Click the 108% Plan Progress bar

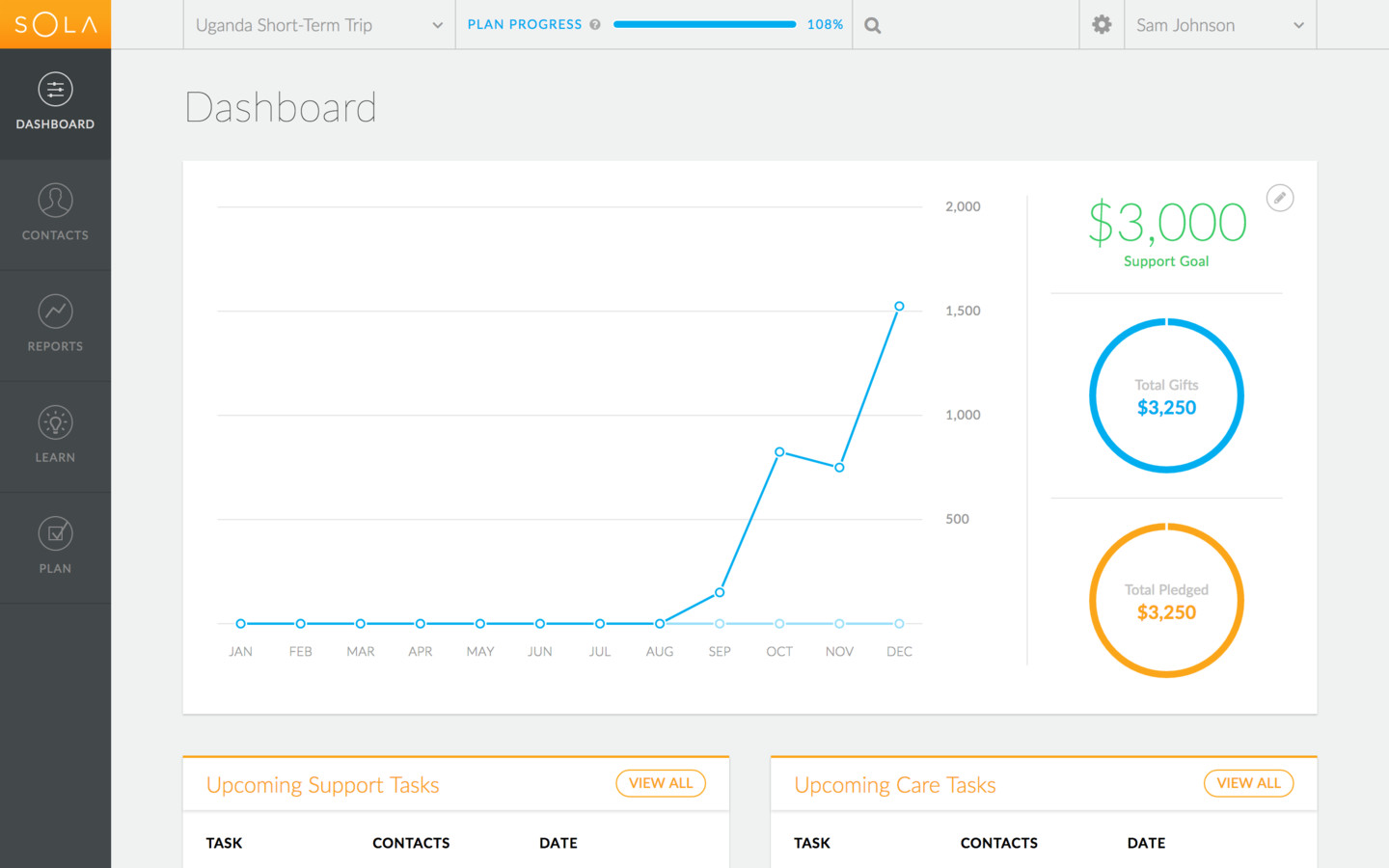(704, 24)
